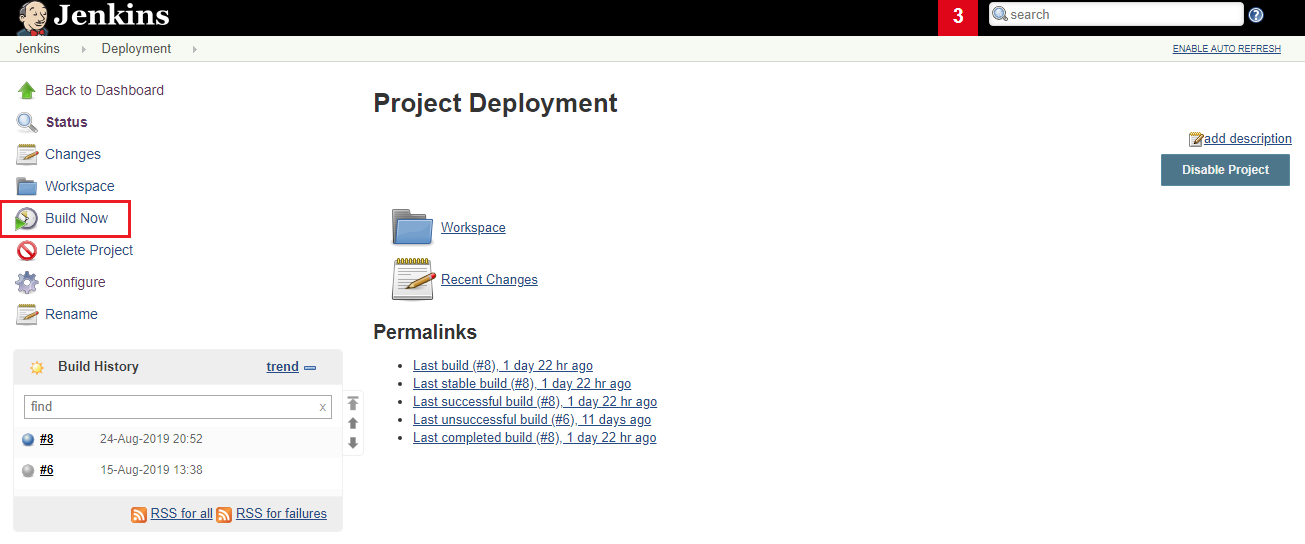Select Delete Project in sidebar

coord(89,250)
